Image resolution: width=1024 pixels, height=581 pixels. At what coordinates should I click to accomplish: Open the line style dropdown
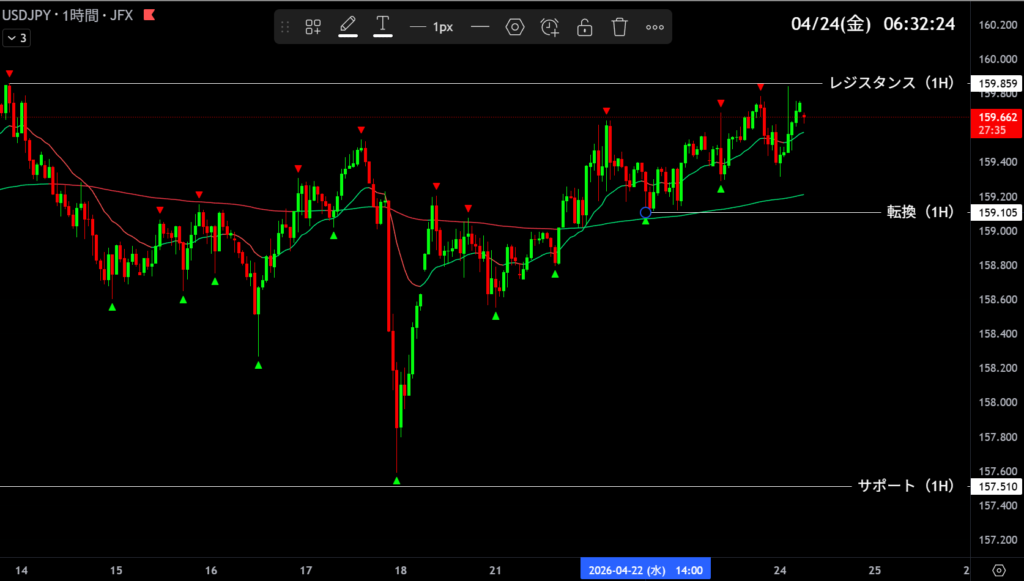point(480,27)
